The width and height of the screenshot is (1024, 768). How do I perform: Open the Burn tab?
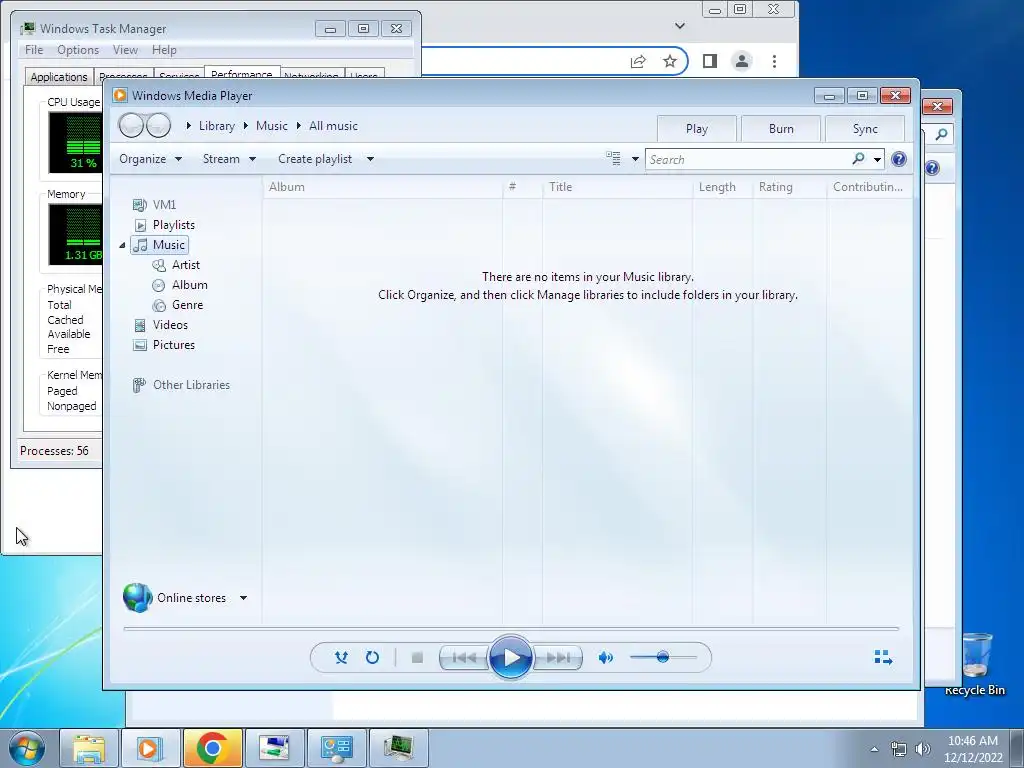click(781, 129)
